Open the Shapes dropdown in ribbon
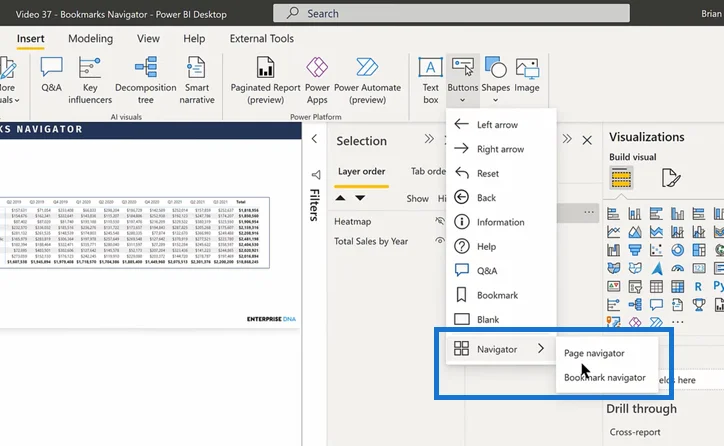Viewport: 724px width, 446px height. click(x=495, y=80)
